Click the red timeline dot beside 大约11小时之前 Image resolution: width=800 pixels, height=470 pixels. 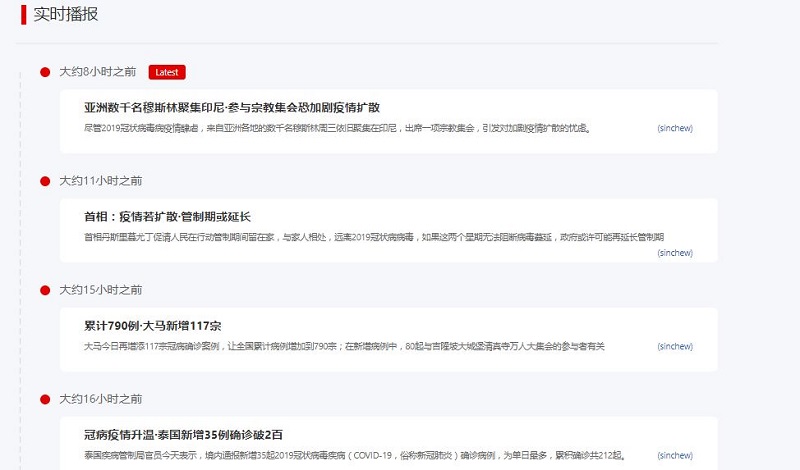45,181
